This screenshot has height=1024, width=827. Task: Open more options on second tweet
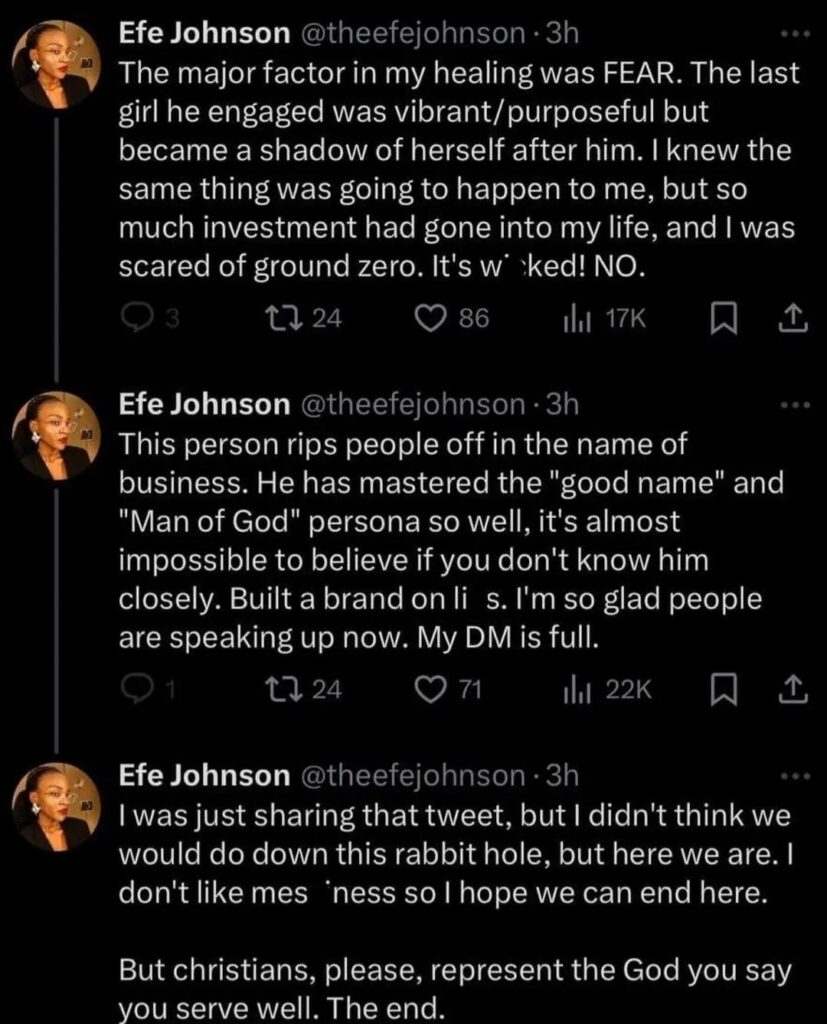point(791,405)
